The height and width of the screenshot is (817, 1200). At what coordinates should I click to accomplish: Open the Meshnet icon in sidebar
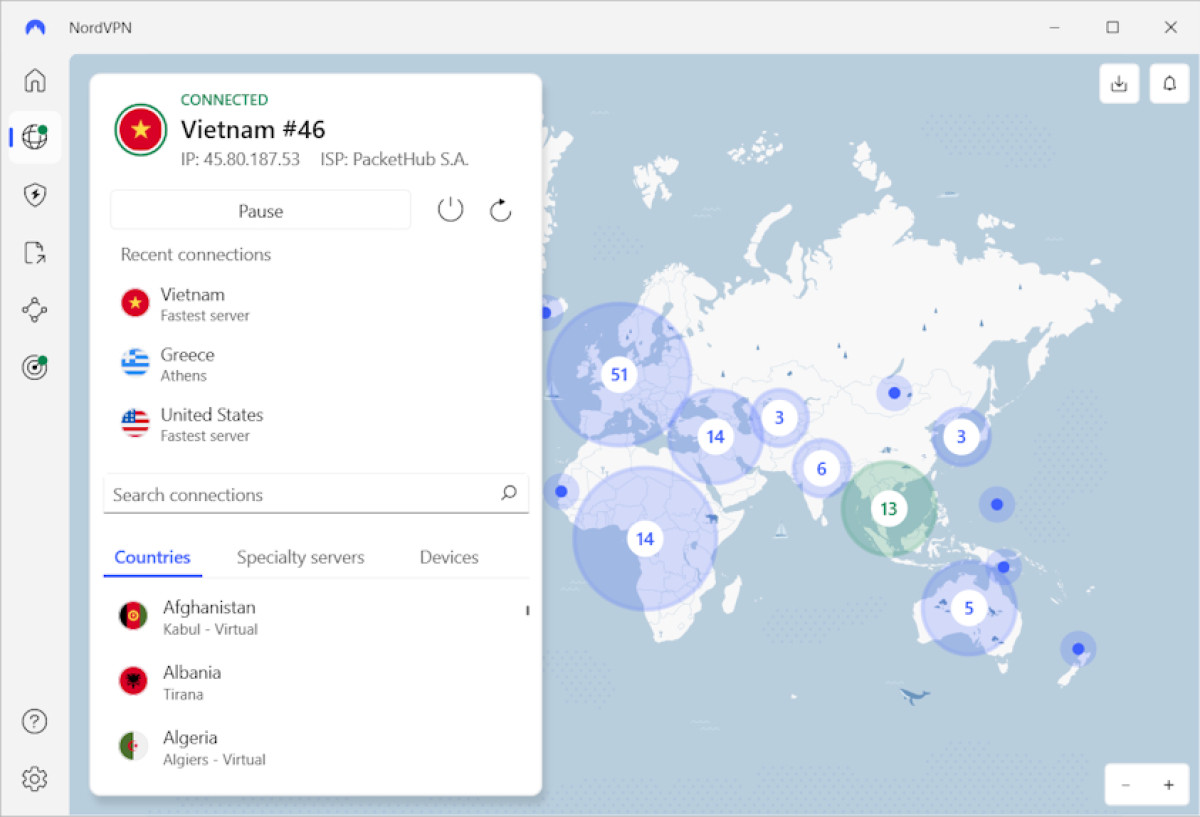[35, 310]
